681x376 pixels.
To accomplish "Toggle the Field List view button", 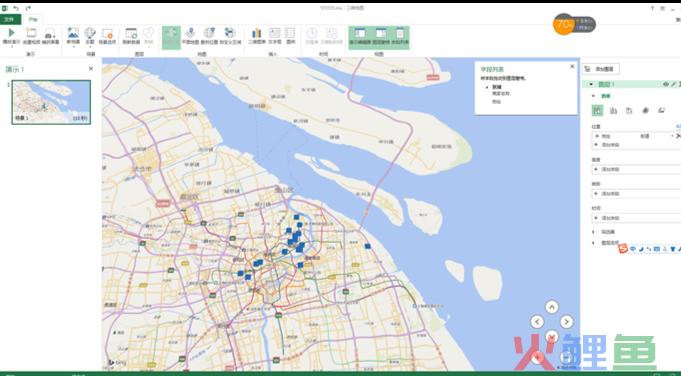I will (x=400, y=37).
